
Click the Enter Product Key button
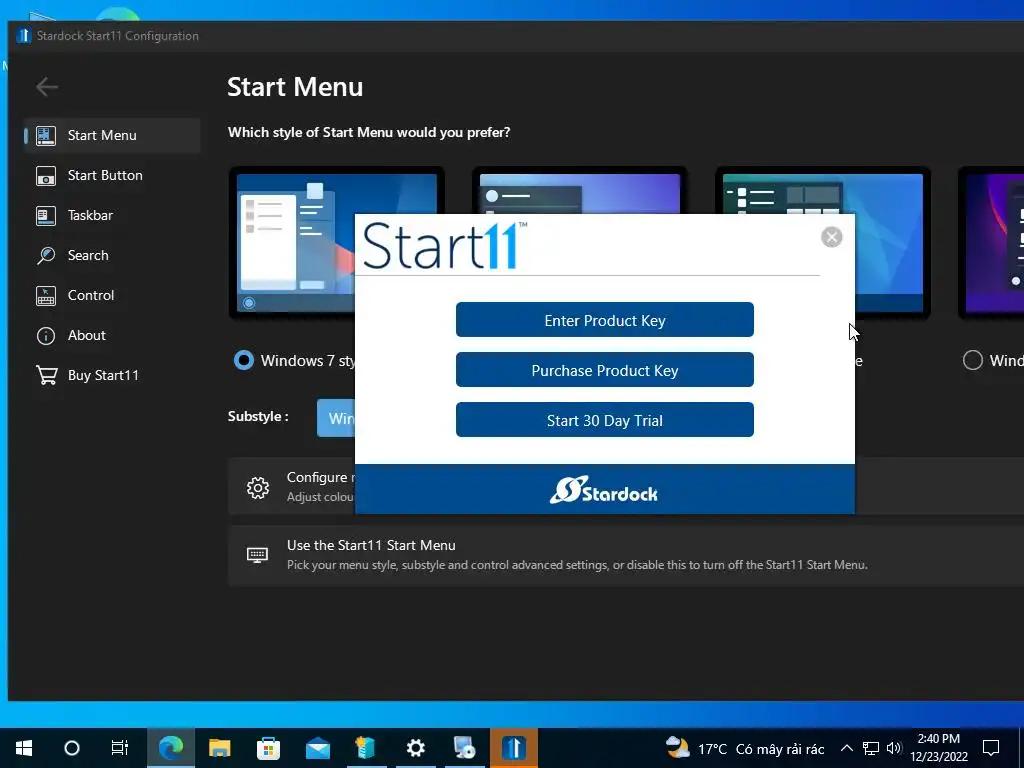point(605,320)
